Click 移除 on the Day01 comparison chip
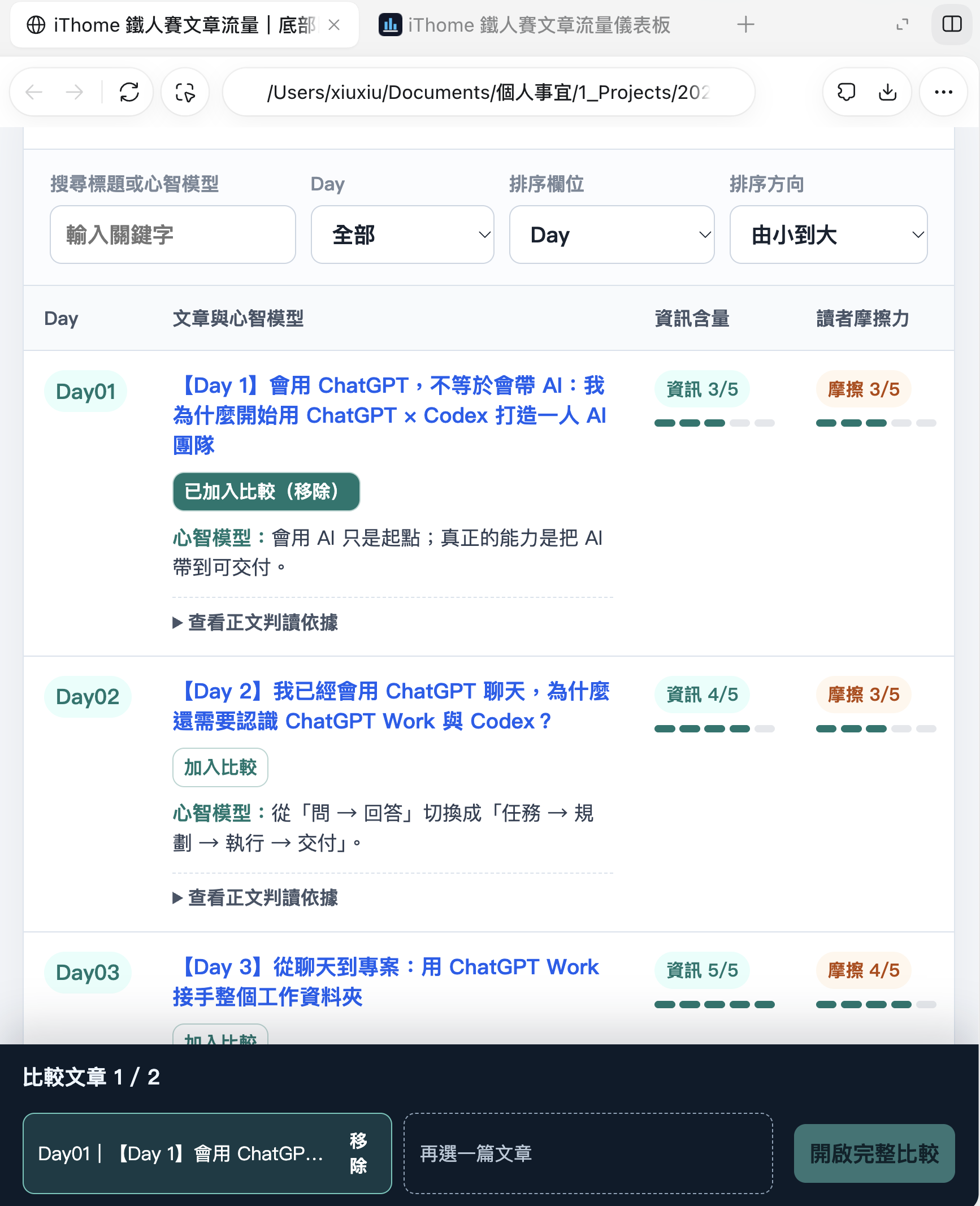Viewport: 980px width, 1206px height. point(358,1153)
